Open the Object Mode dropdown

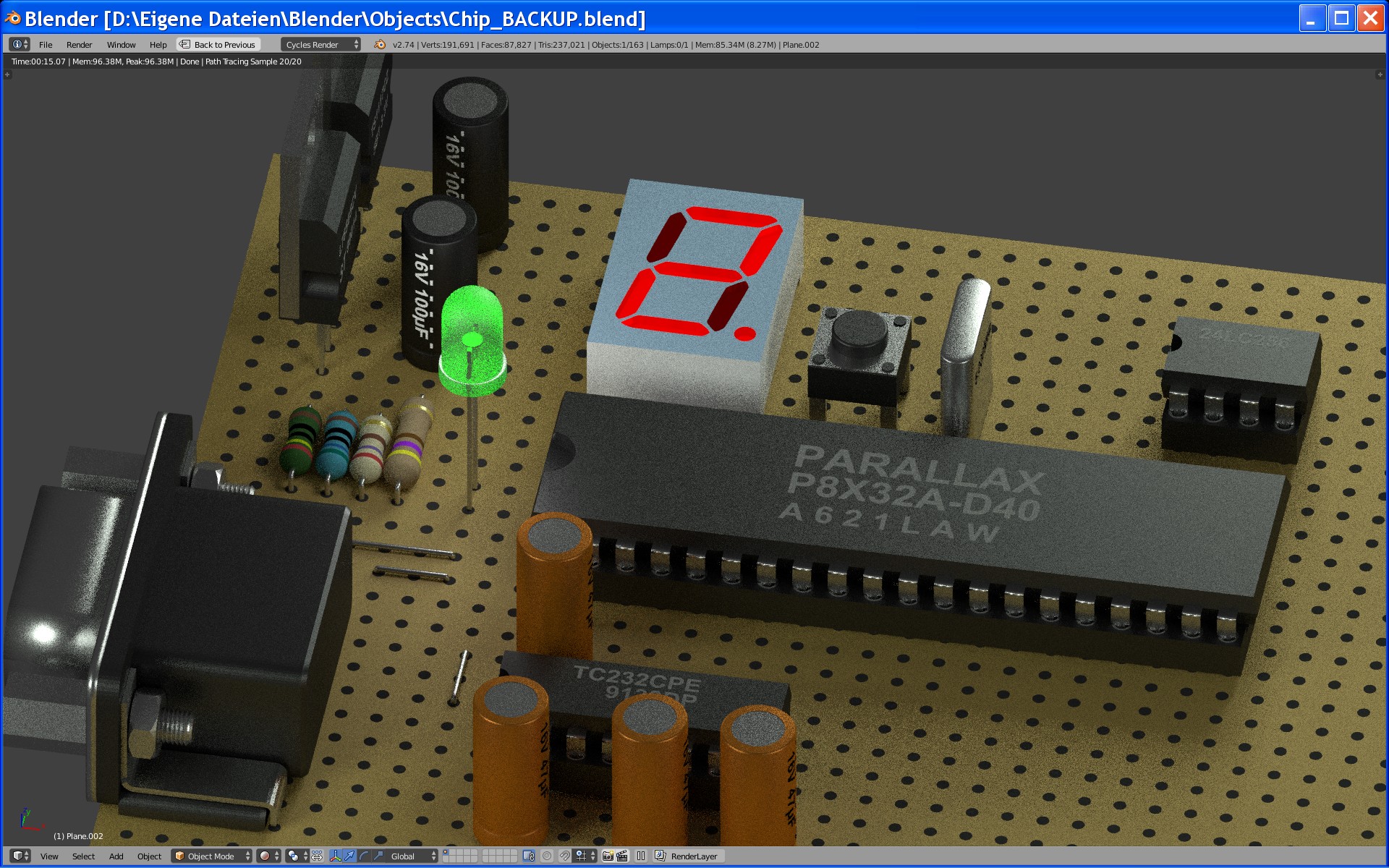click(x=211, y=856)
